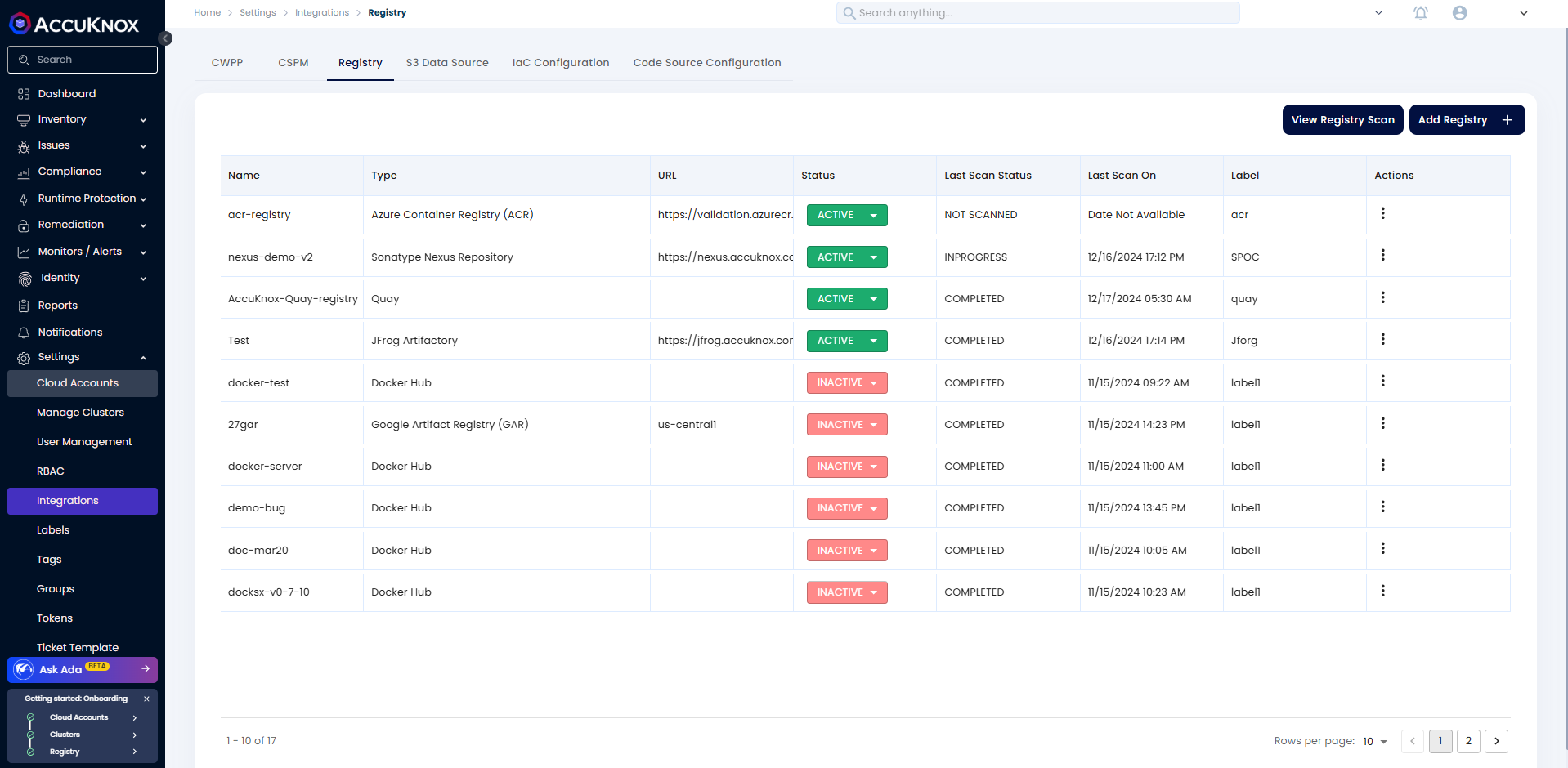Click the AccuKnox logo
The height and width of the screenshot is (768, 1568).
74,25
